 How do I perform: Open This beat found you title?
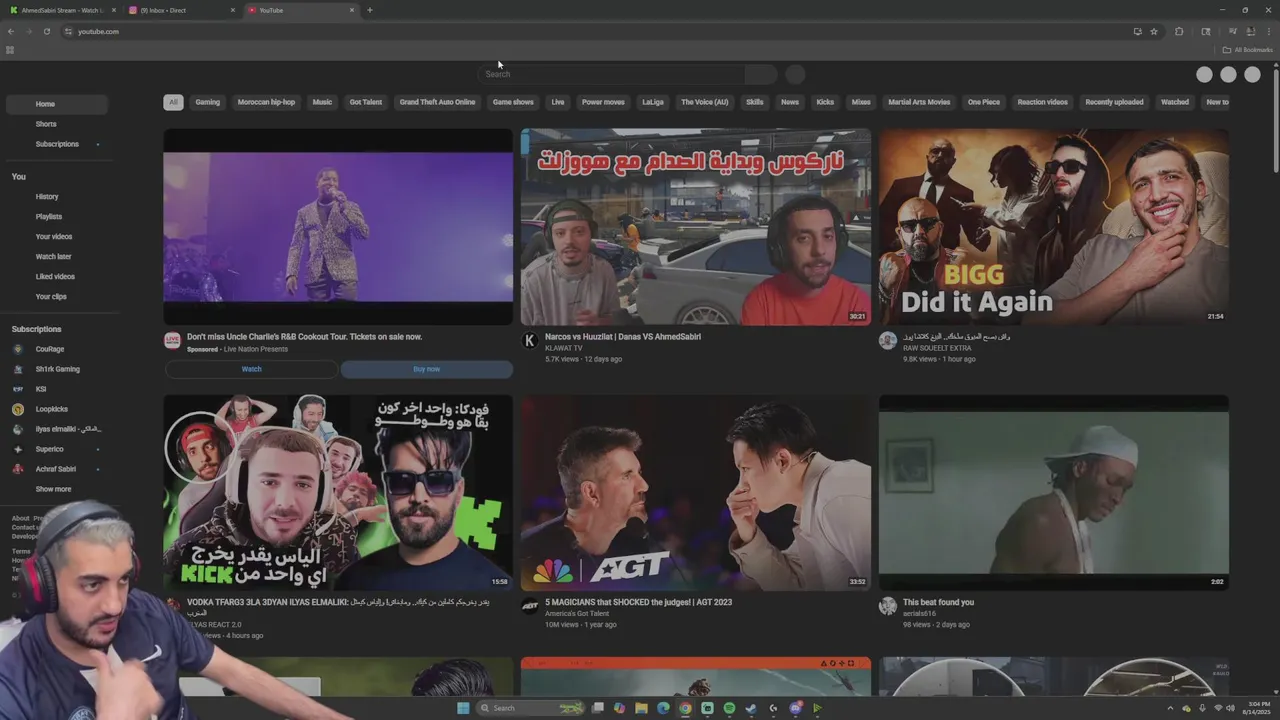pyautogui.click(x=938, y=602)
